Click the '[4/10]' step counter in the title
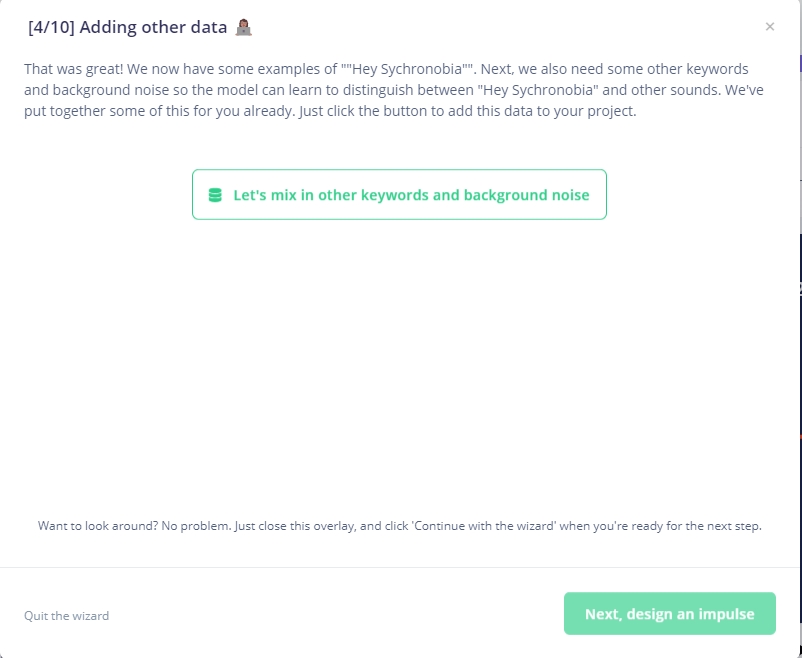Image resolution: width=802 pixels, height=658 pixels. [51, 27]
